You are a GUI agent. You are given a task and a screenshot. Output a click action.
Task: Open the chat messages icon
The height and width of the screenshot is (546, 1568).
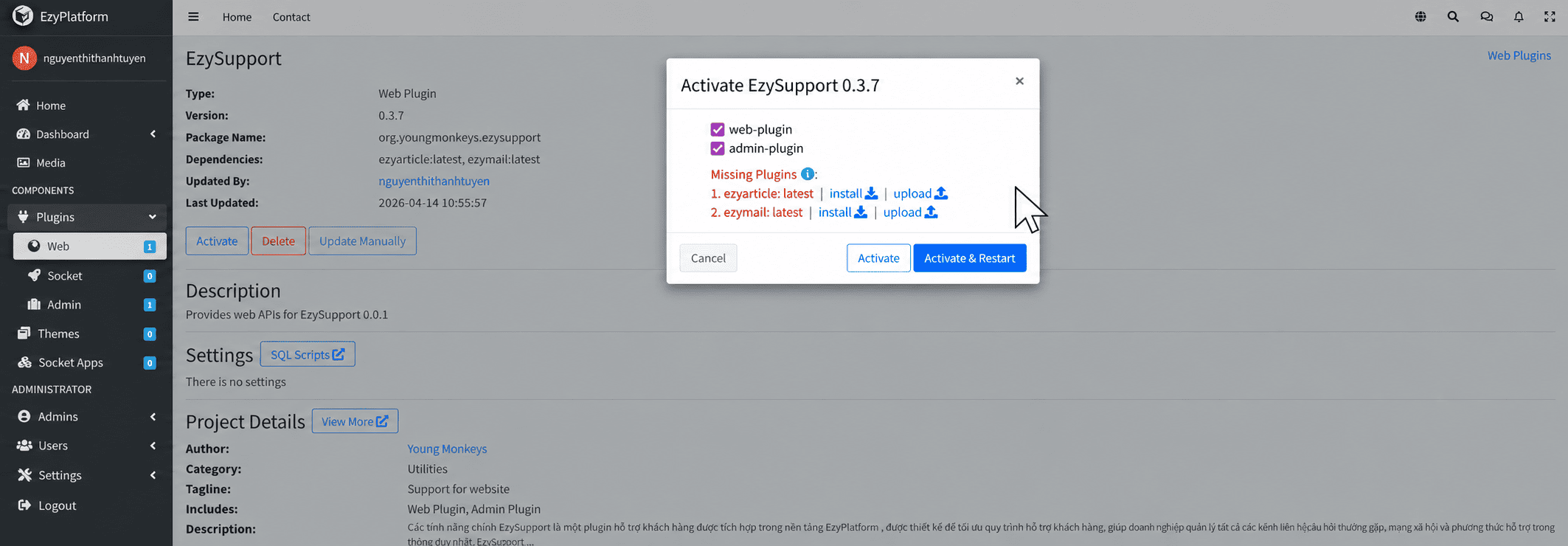[x=1486, y=16]
